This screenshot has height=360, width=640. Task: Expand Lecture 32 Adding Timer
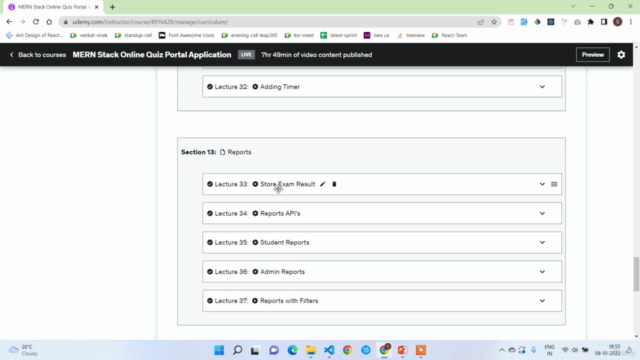[x=542, y=87]
